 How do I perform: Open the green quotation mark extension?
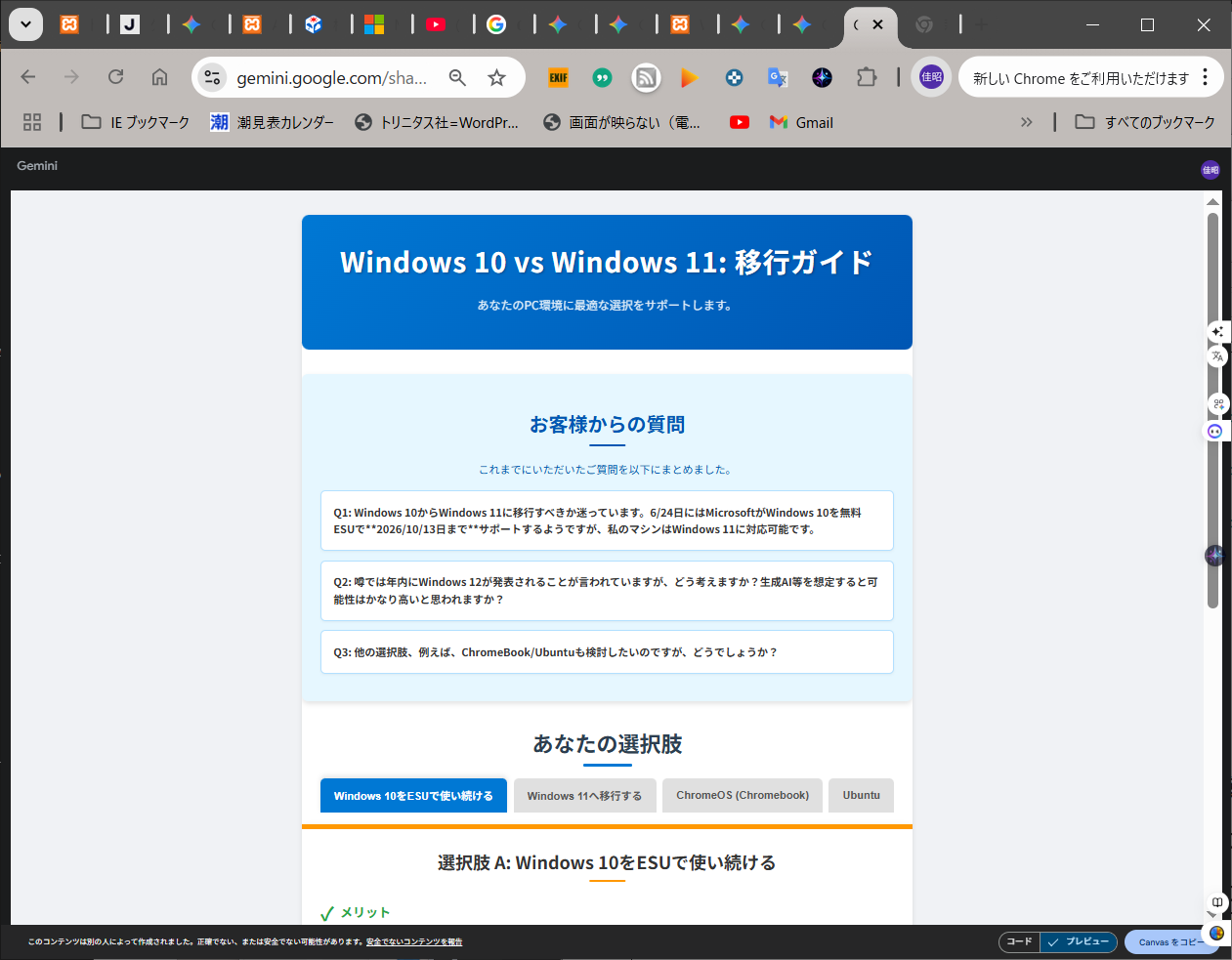pos(602,77)
